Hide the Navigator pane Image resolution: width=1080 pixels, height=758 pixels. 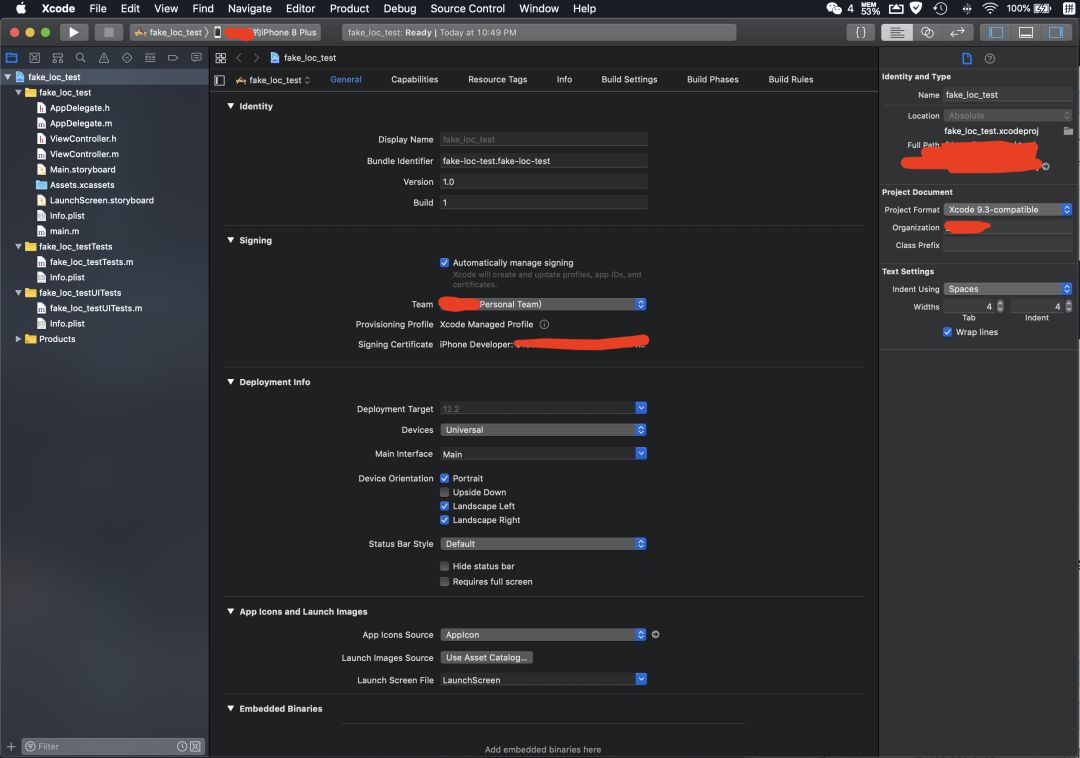996,32
